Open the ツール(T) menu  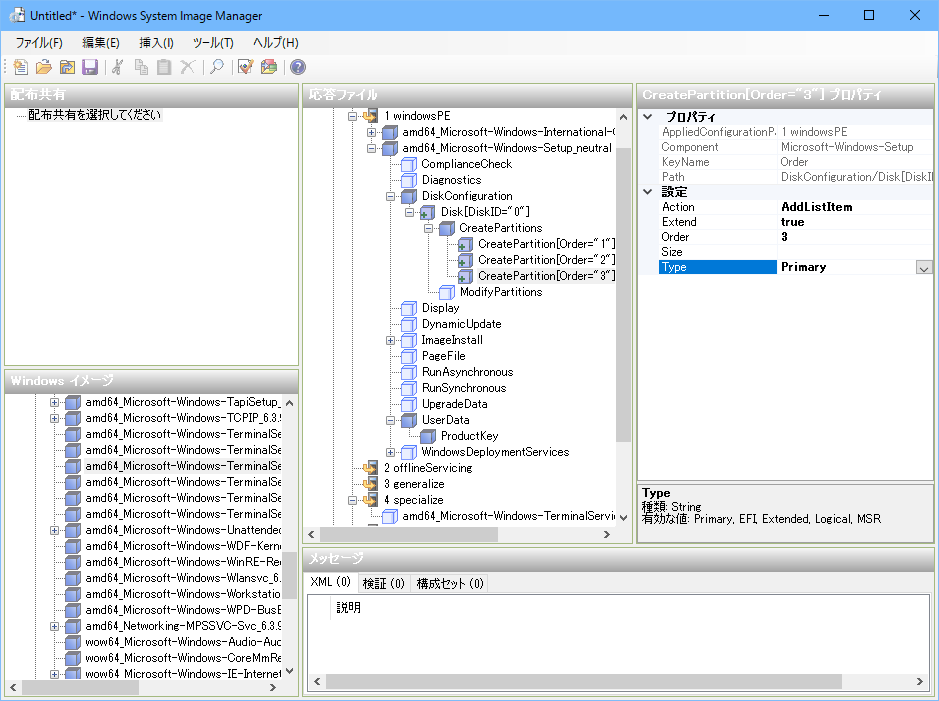point(213,43)
